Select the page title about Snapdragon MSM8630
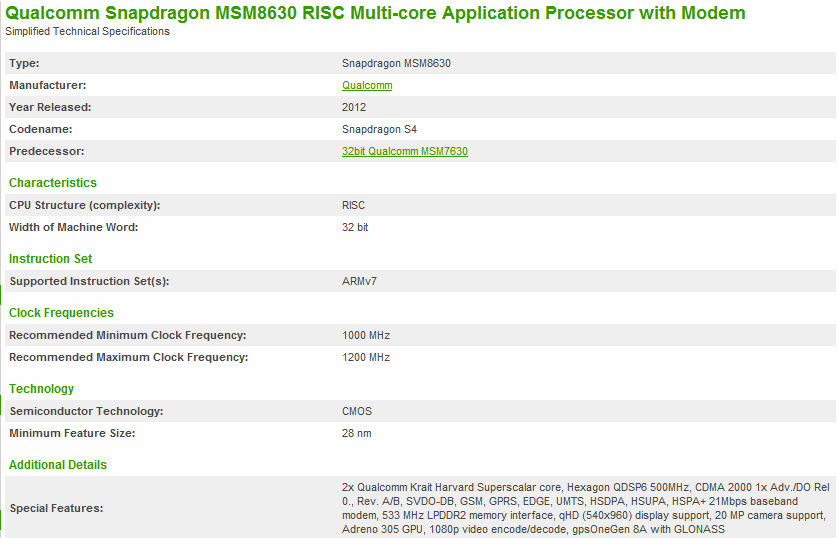 point(375,12)
